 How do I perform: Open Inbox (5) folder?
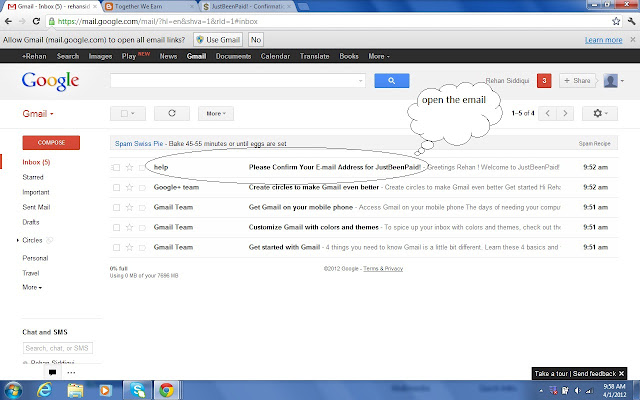point(36,162)
